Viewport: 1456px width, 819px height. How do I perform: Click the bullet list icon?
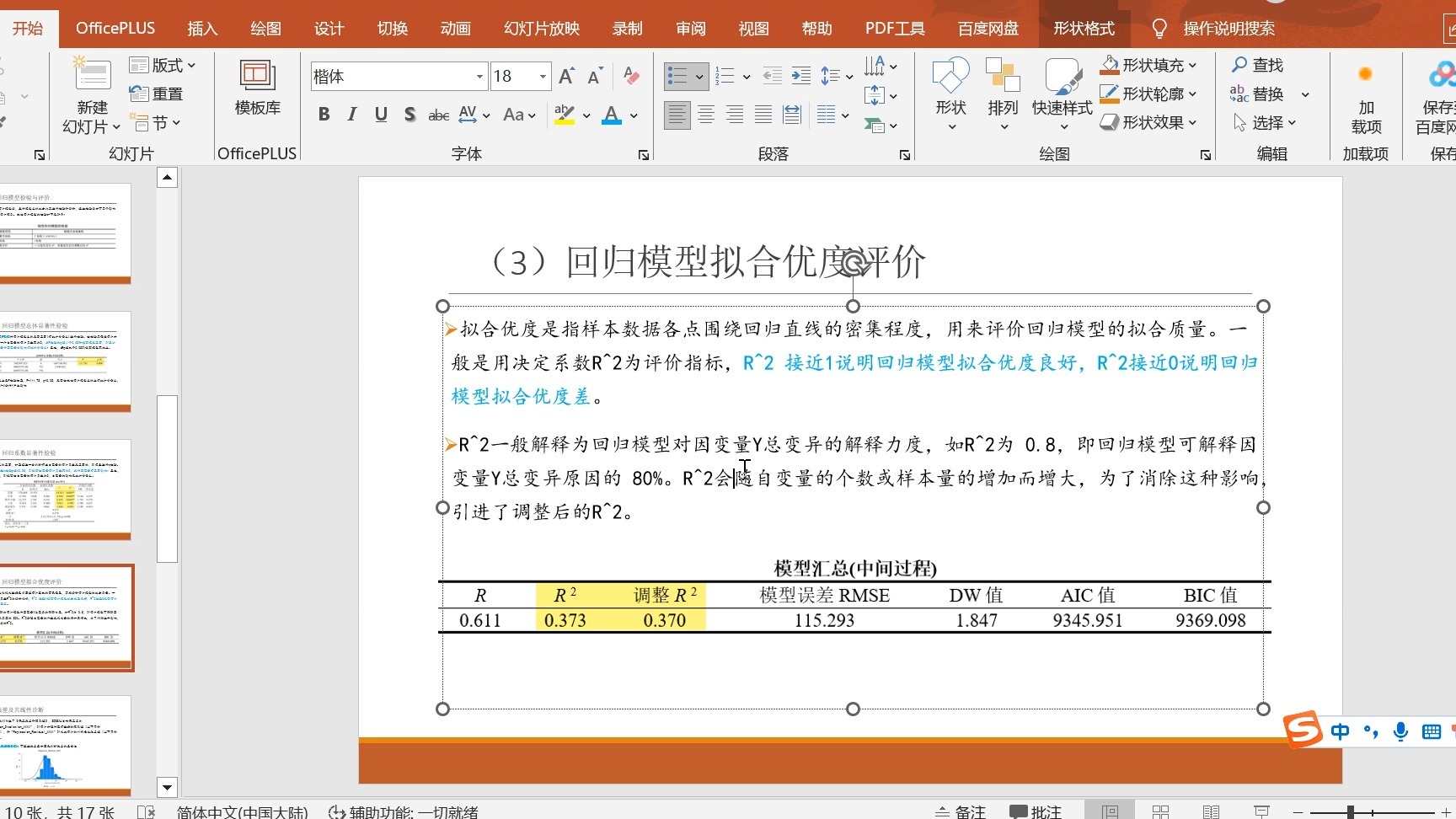(x=677, y=77)
